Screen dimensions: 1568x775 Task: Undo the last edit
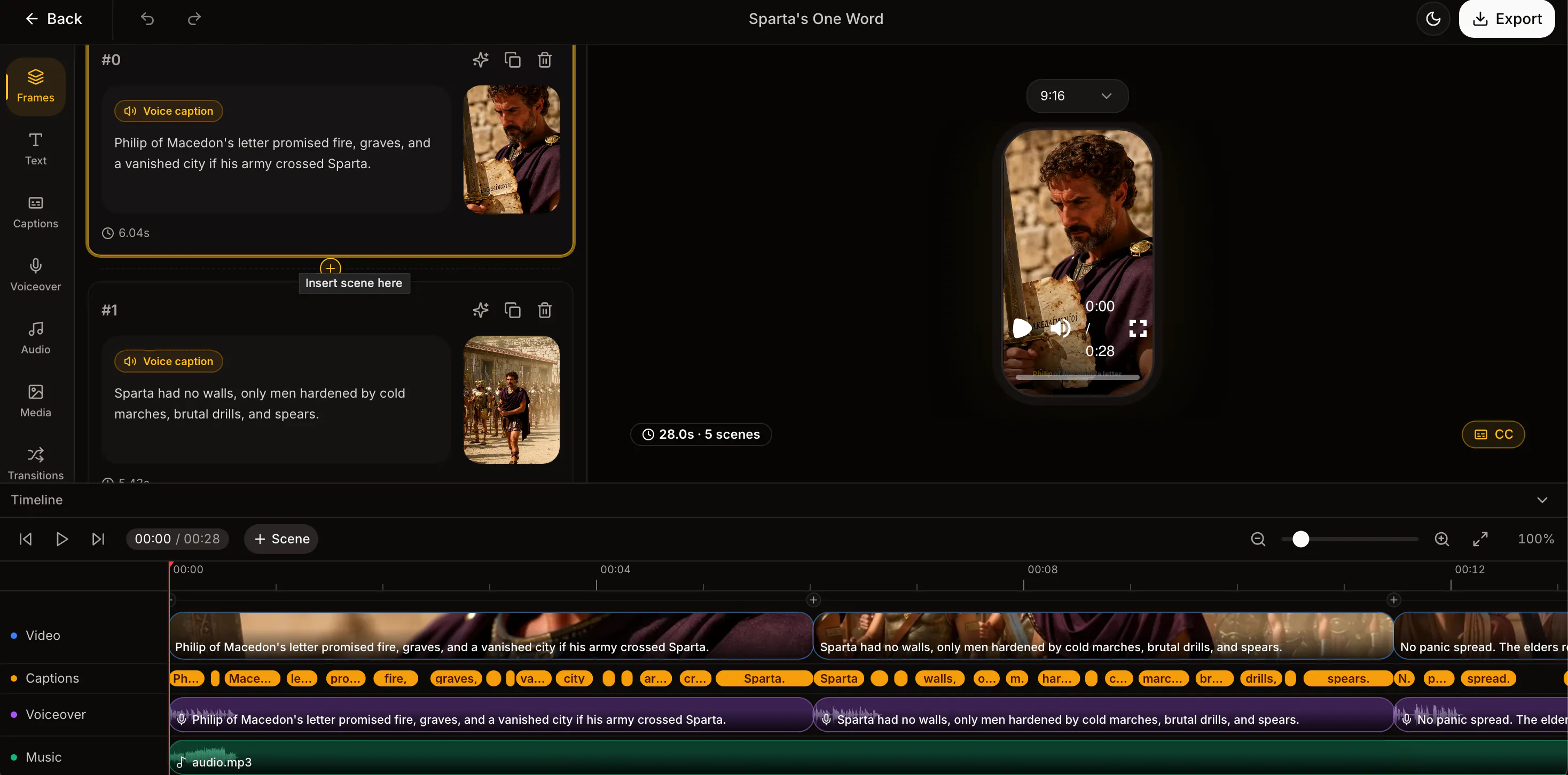[147, 19]
